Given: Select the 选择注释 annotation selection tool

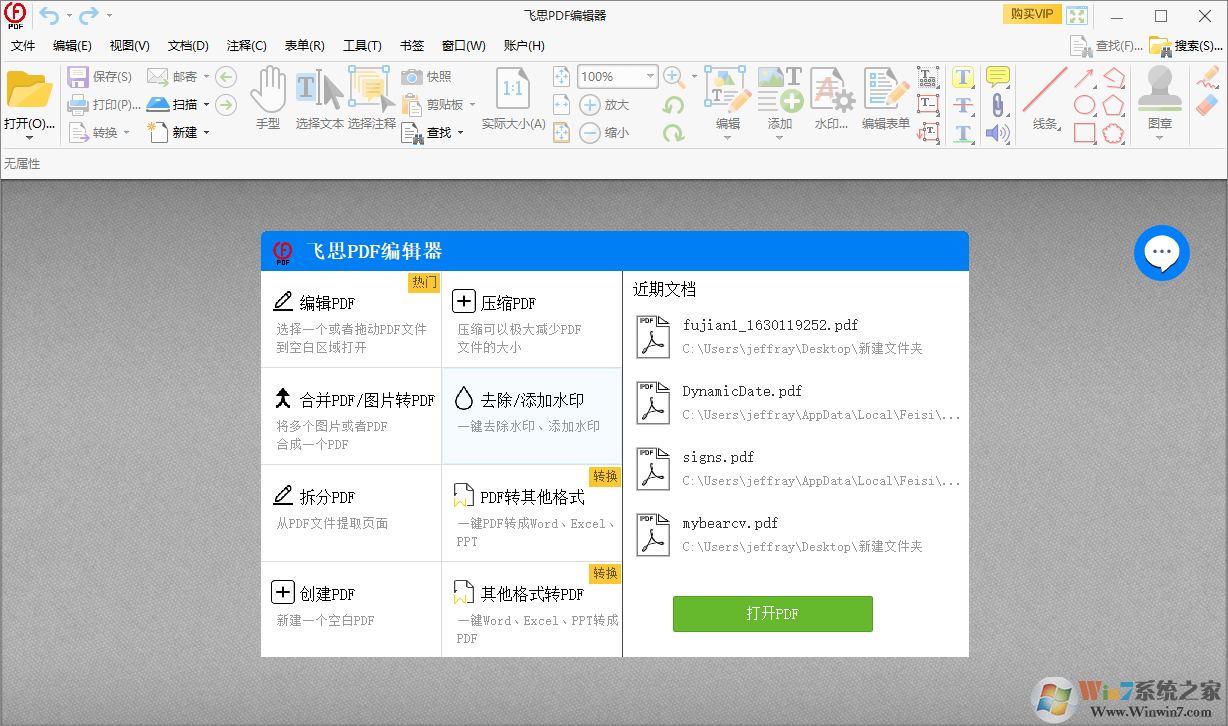Looking at the screenshot, I should (371, 95).
